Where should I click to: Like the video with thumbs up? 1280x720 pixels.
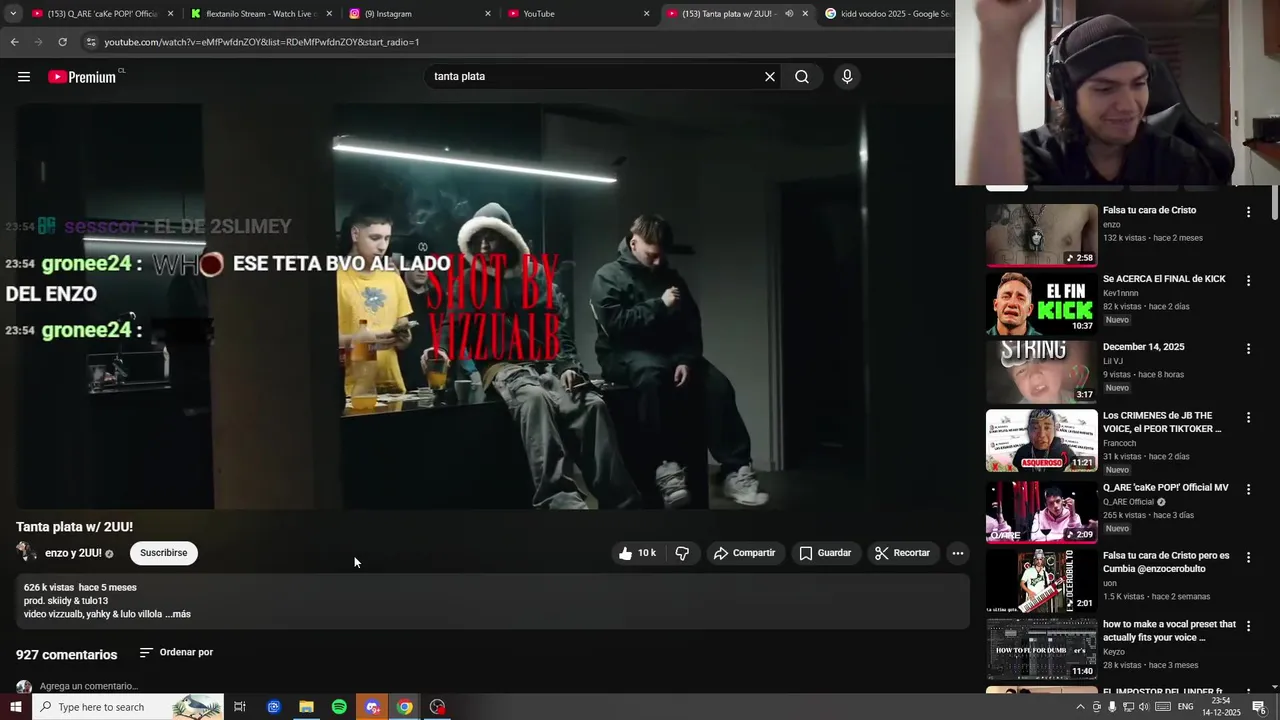tap(637, 553)
